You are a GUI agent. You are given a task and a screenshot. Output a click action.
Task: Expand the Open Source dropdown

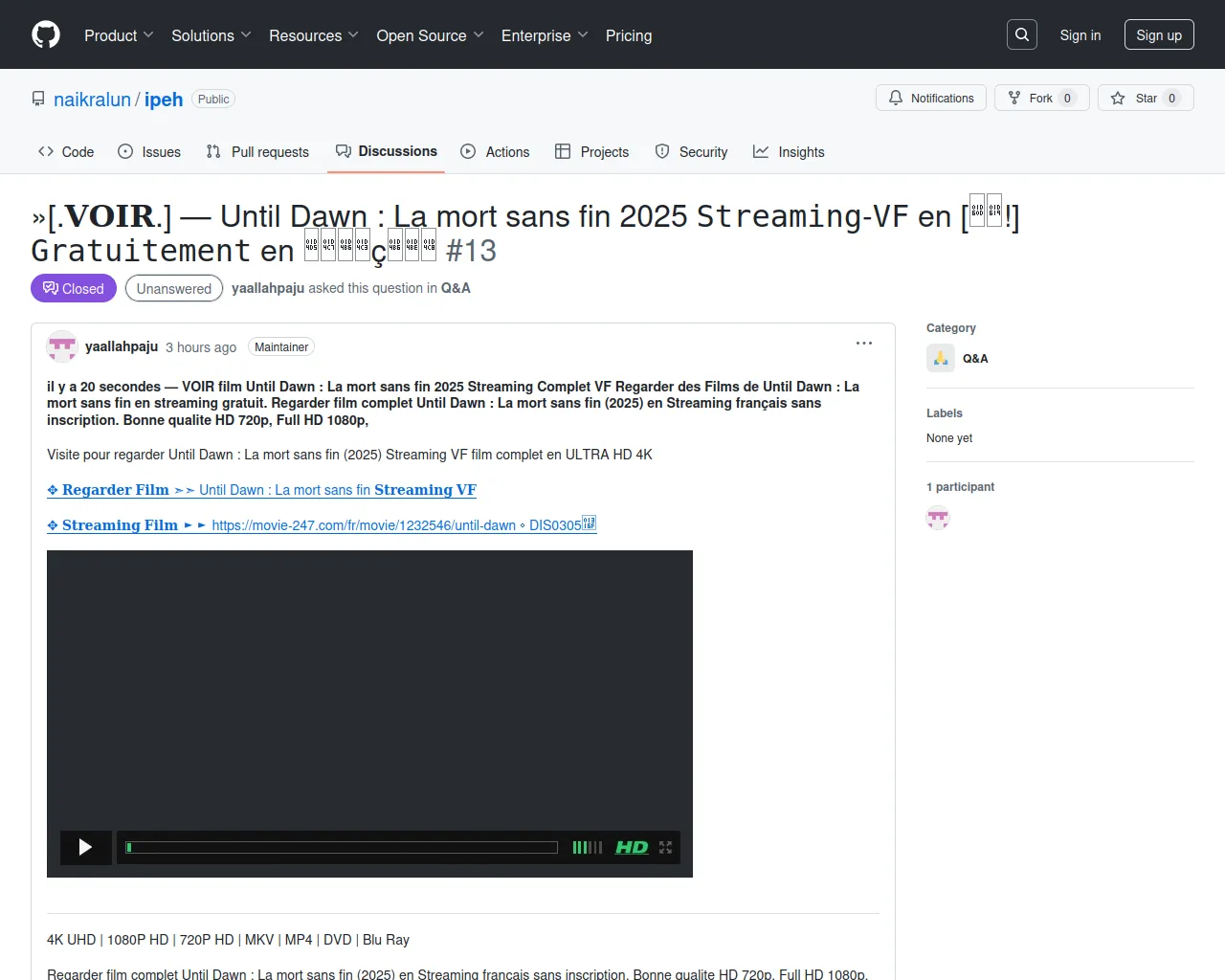tap(430, 35)
